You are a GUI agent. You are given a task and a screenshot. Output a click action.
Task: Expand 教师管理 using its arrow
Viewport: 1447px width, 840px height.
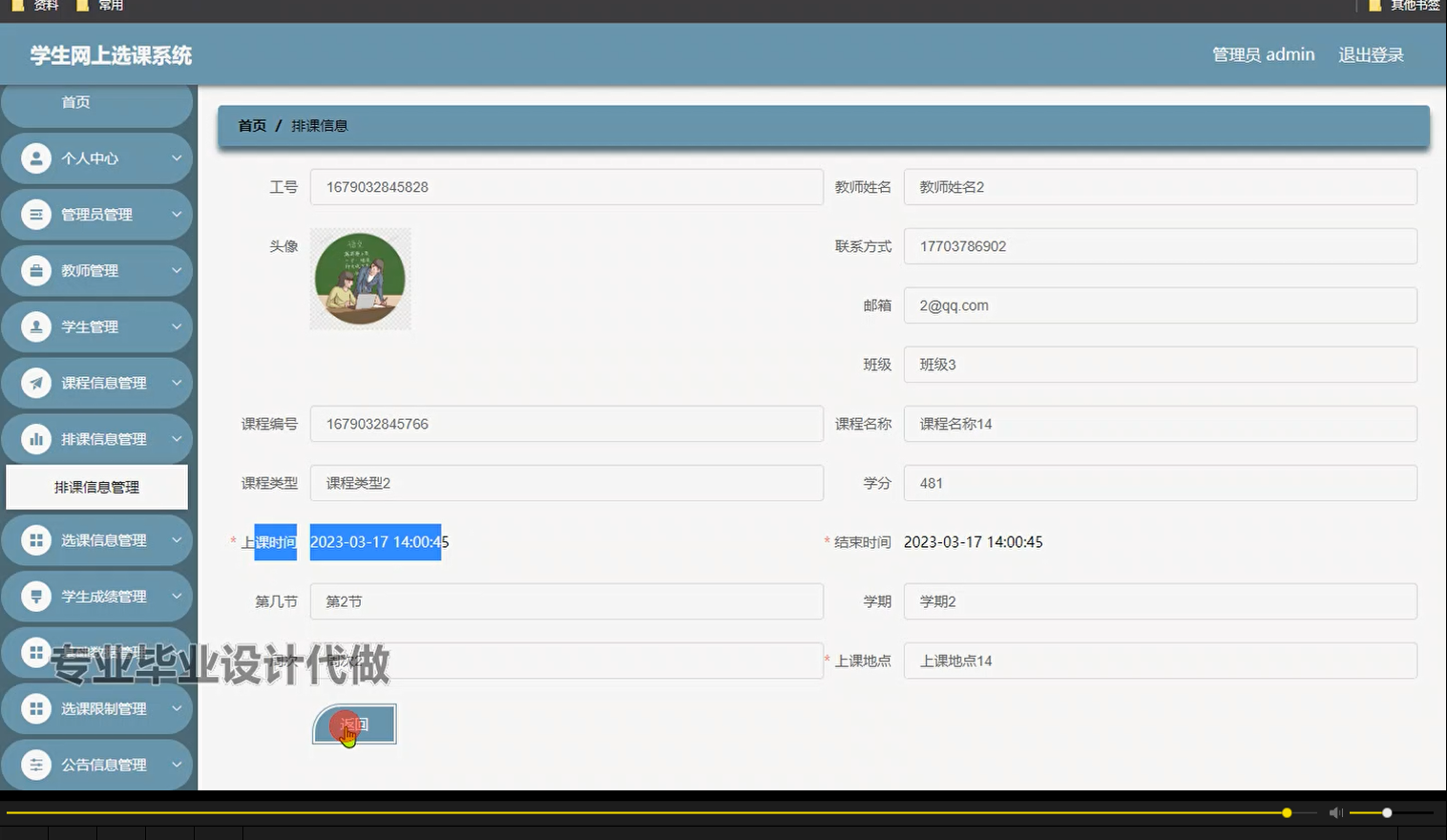(177, 270)
